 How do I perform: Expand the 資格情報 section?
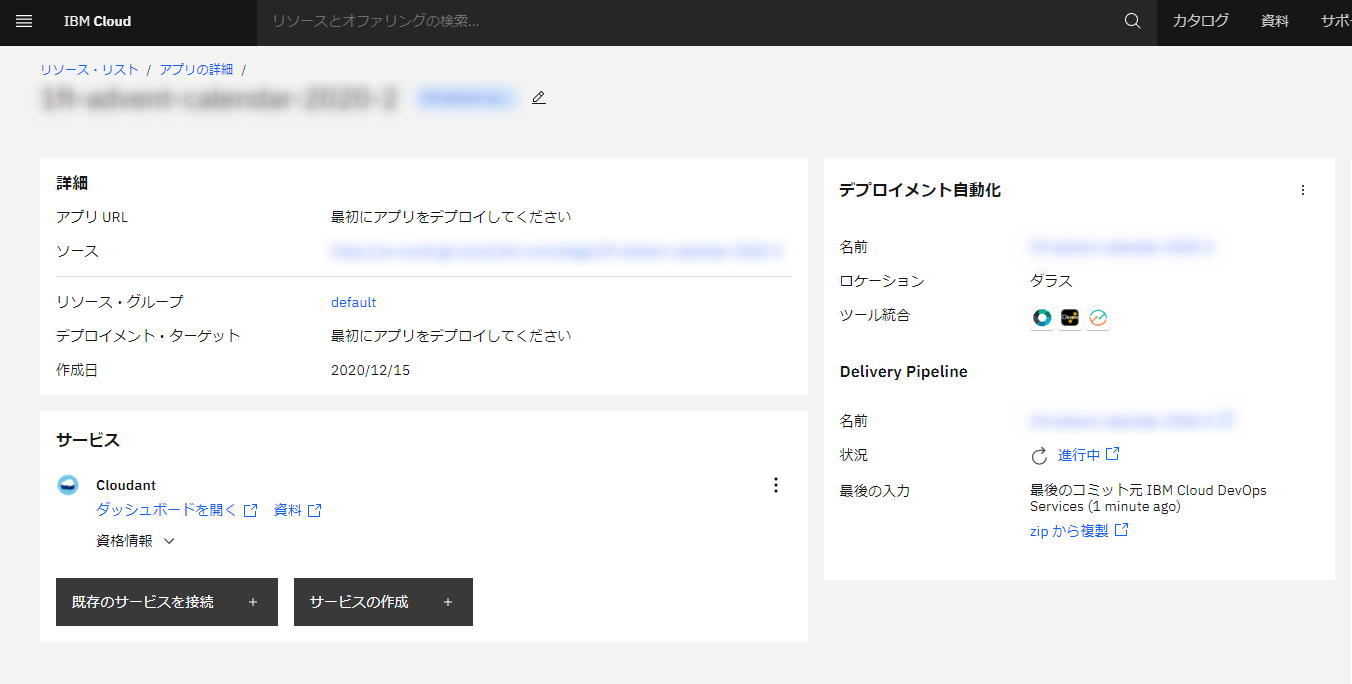tap(135, 541)
